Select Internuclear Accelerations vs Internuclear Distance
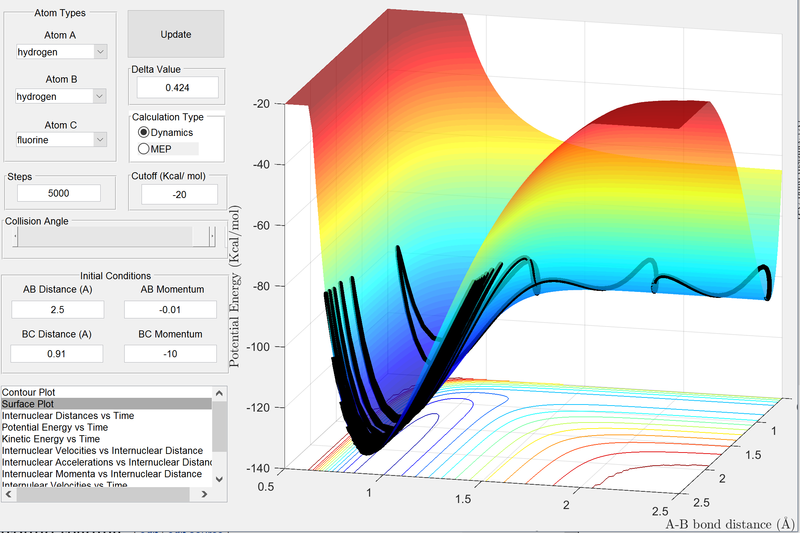Image resolution: width=800 pixels, height=533 pixels. coord(106,463)
